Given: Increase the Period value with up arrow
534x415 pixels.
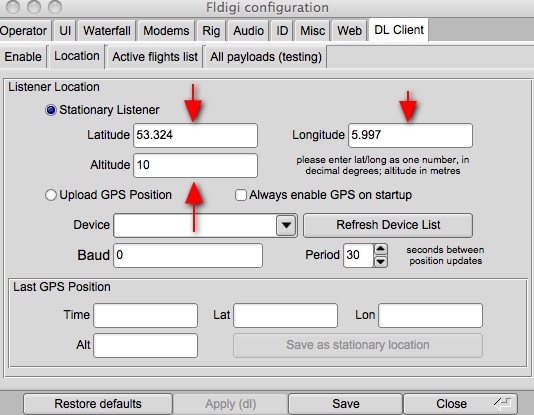Looking at the screenshot, I should (x=380, y=250).
